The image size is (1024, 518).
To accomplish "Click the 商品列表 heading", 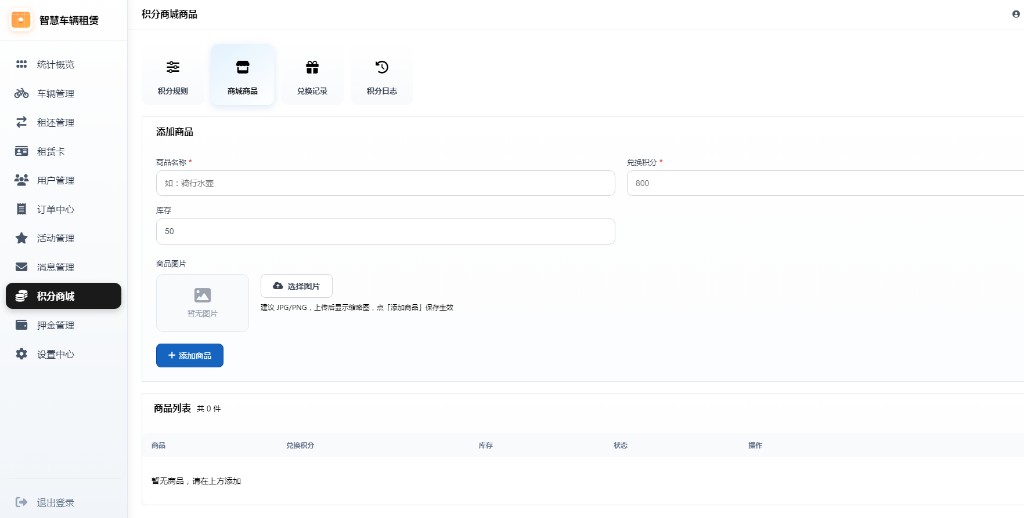I will tap(172, 408).
